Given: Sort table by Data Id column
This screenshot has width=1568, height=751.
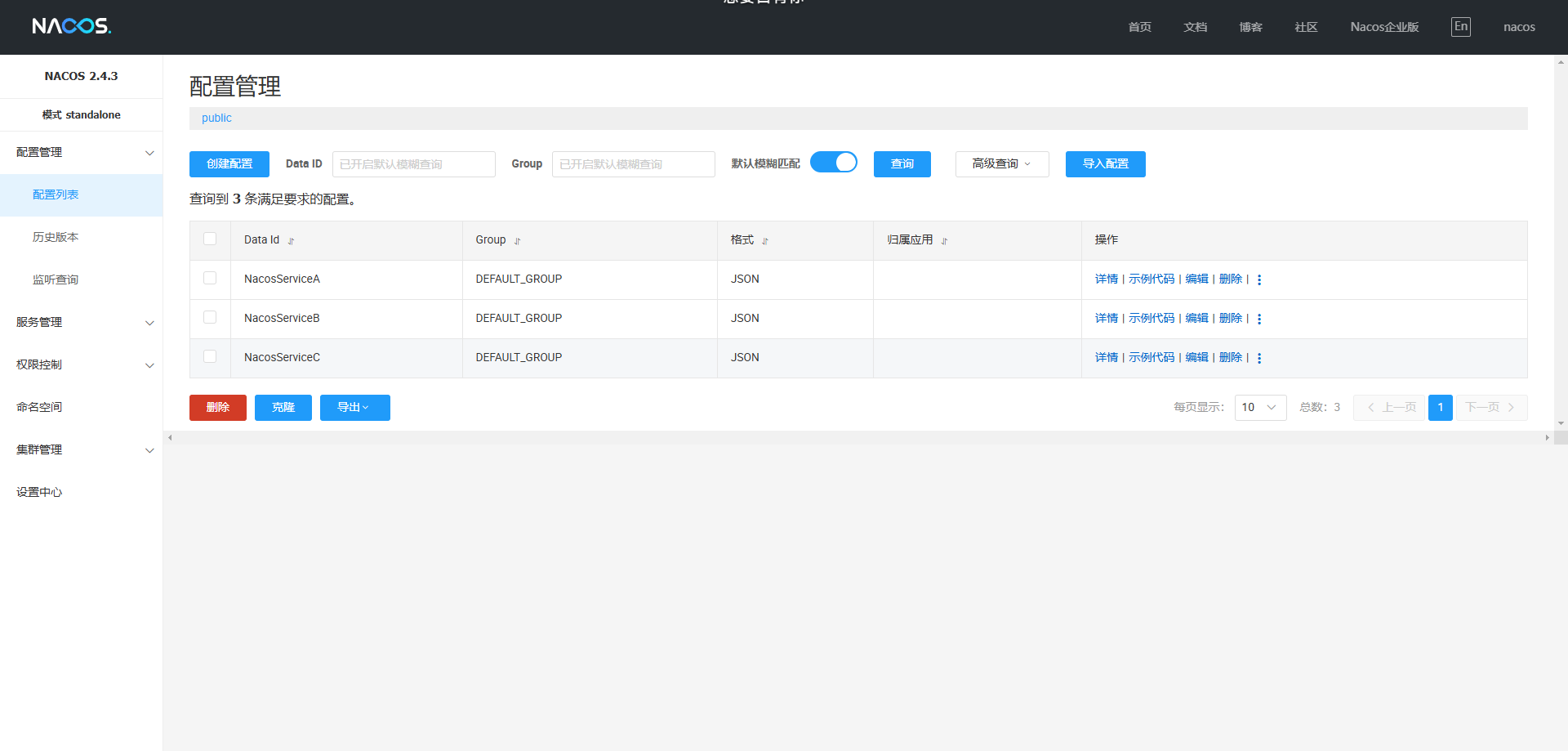Looking at the screenshot, I should coord(291,241).
